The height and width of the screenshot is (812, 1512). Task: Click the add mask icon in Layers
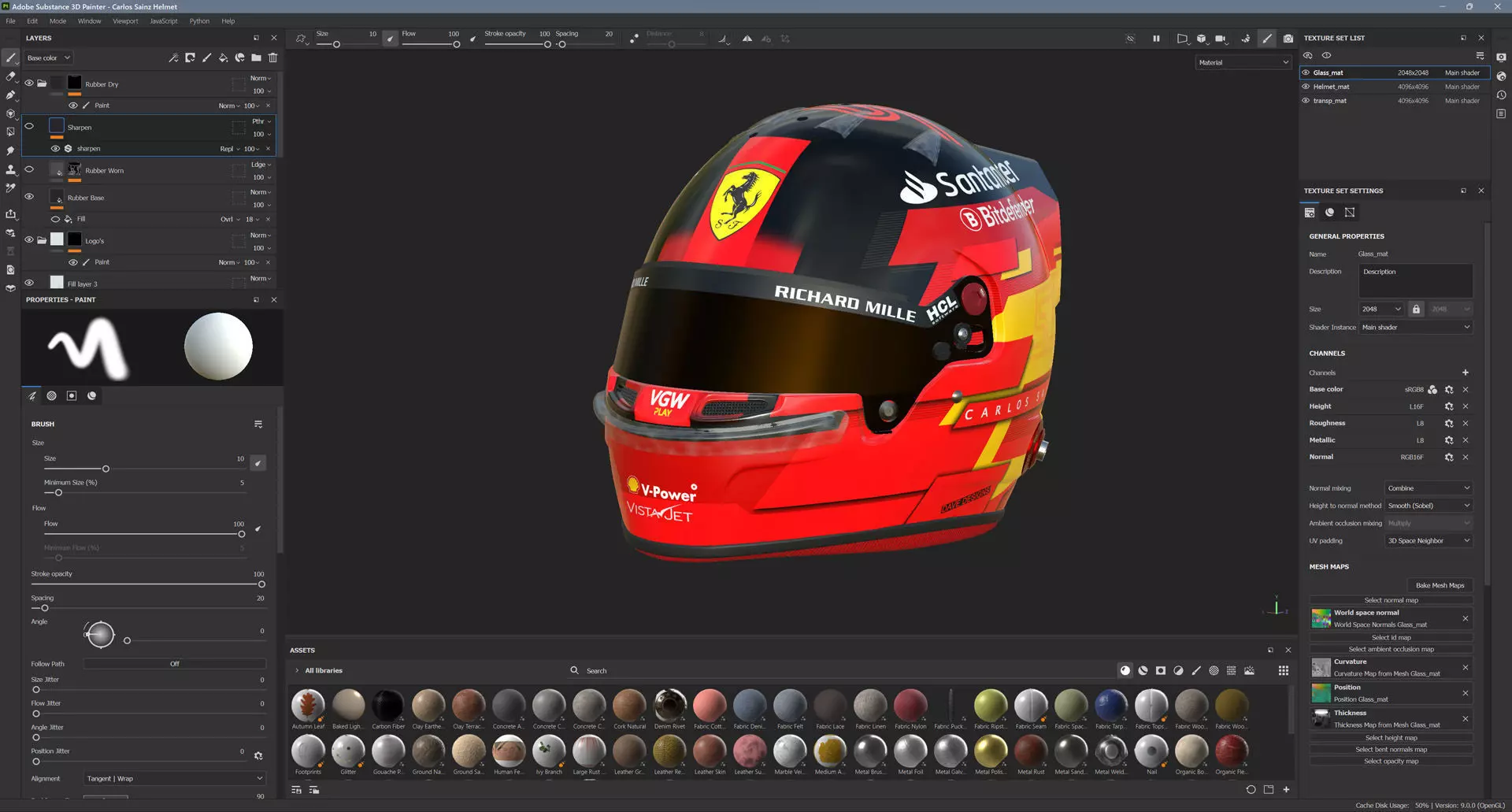pos(190,57)
